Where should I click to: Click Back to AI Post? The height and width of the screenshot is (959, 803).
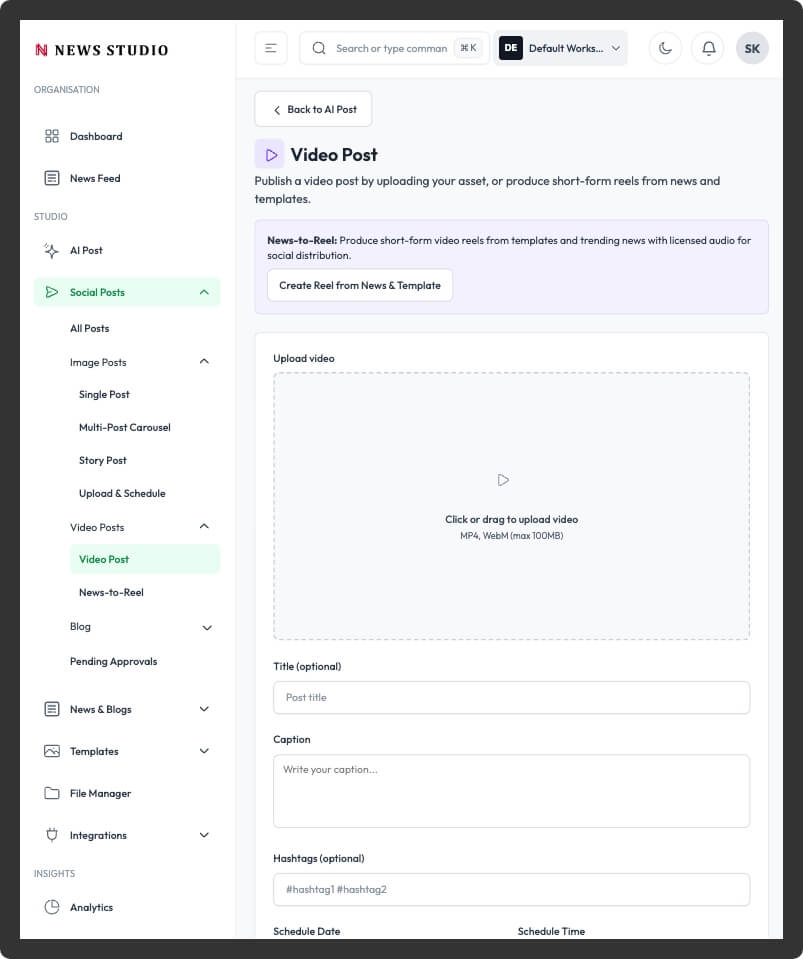coord(313,108)
